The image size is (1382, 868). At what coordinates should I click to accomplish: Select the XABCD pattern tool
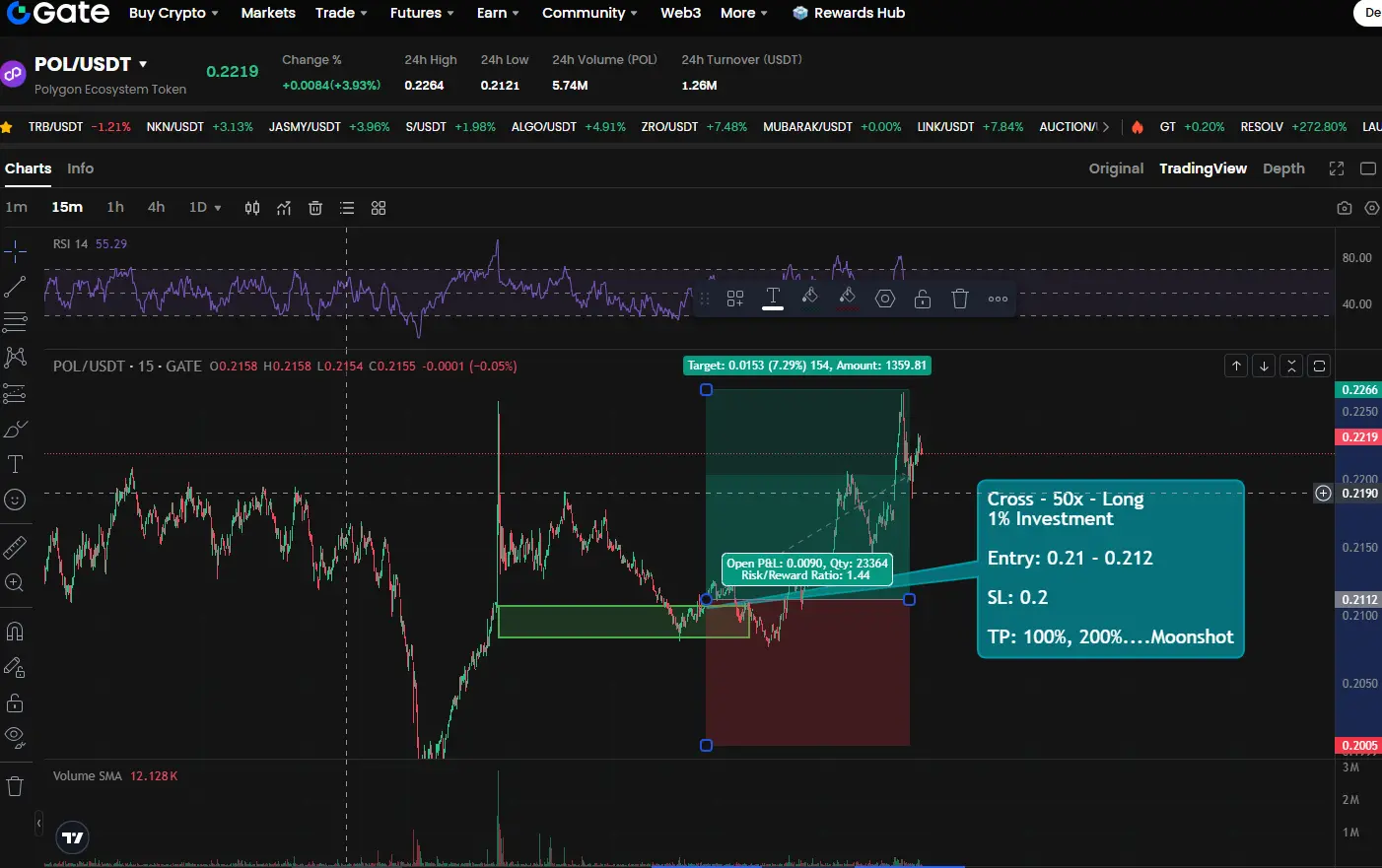pos(15,358)
